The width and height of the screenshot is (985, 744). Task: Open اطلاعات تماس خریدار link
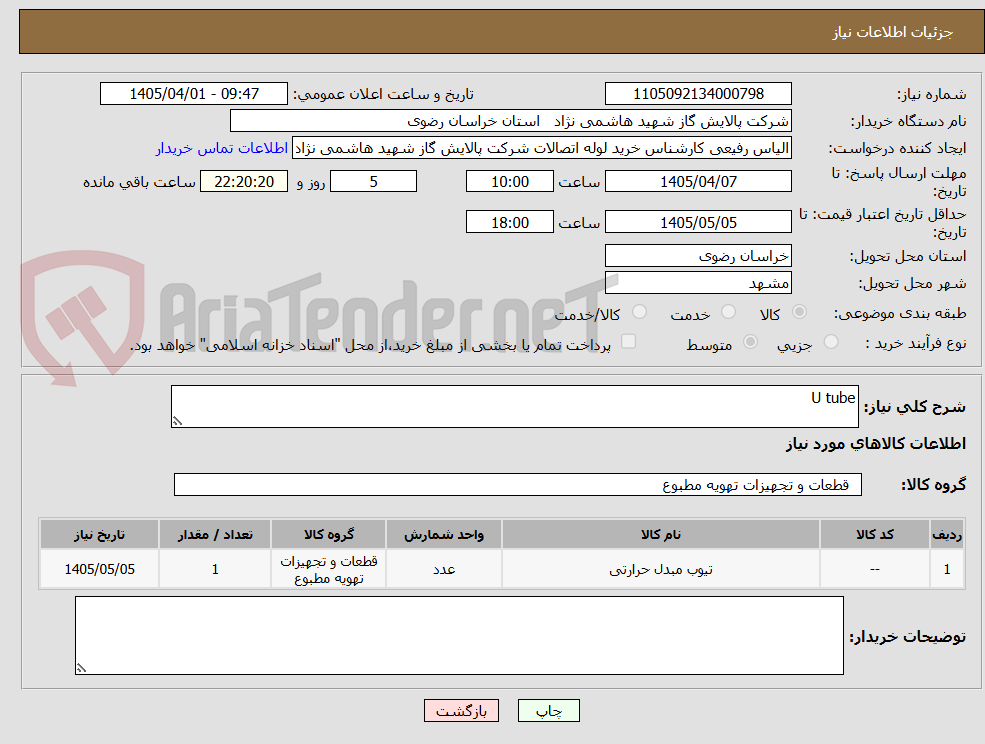(x=222, y=148)
